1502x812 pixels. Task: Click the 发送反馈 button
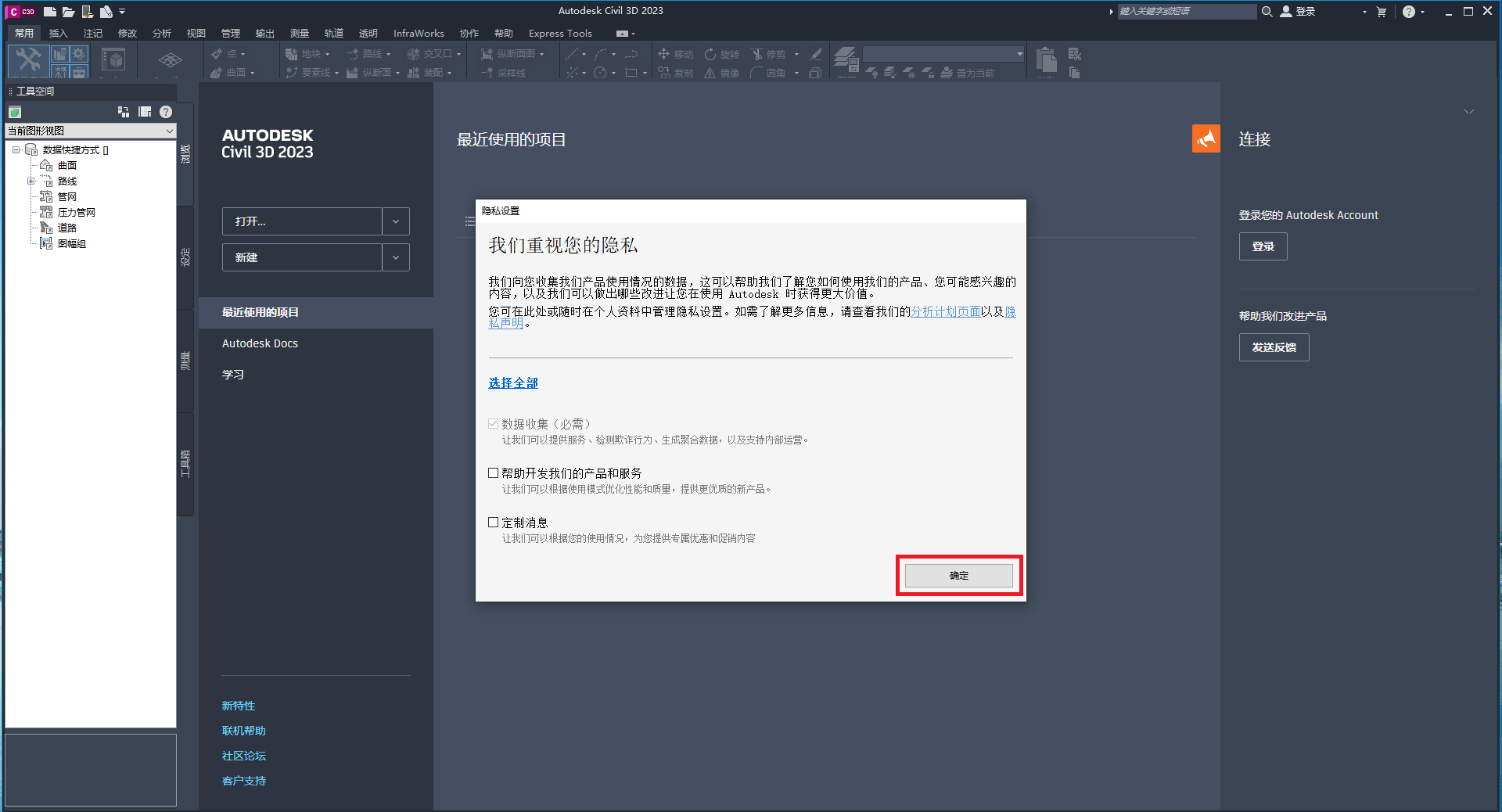(1274, 347)
